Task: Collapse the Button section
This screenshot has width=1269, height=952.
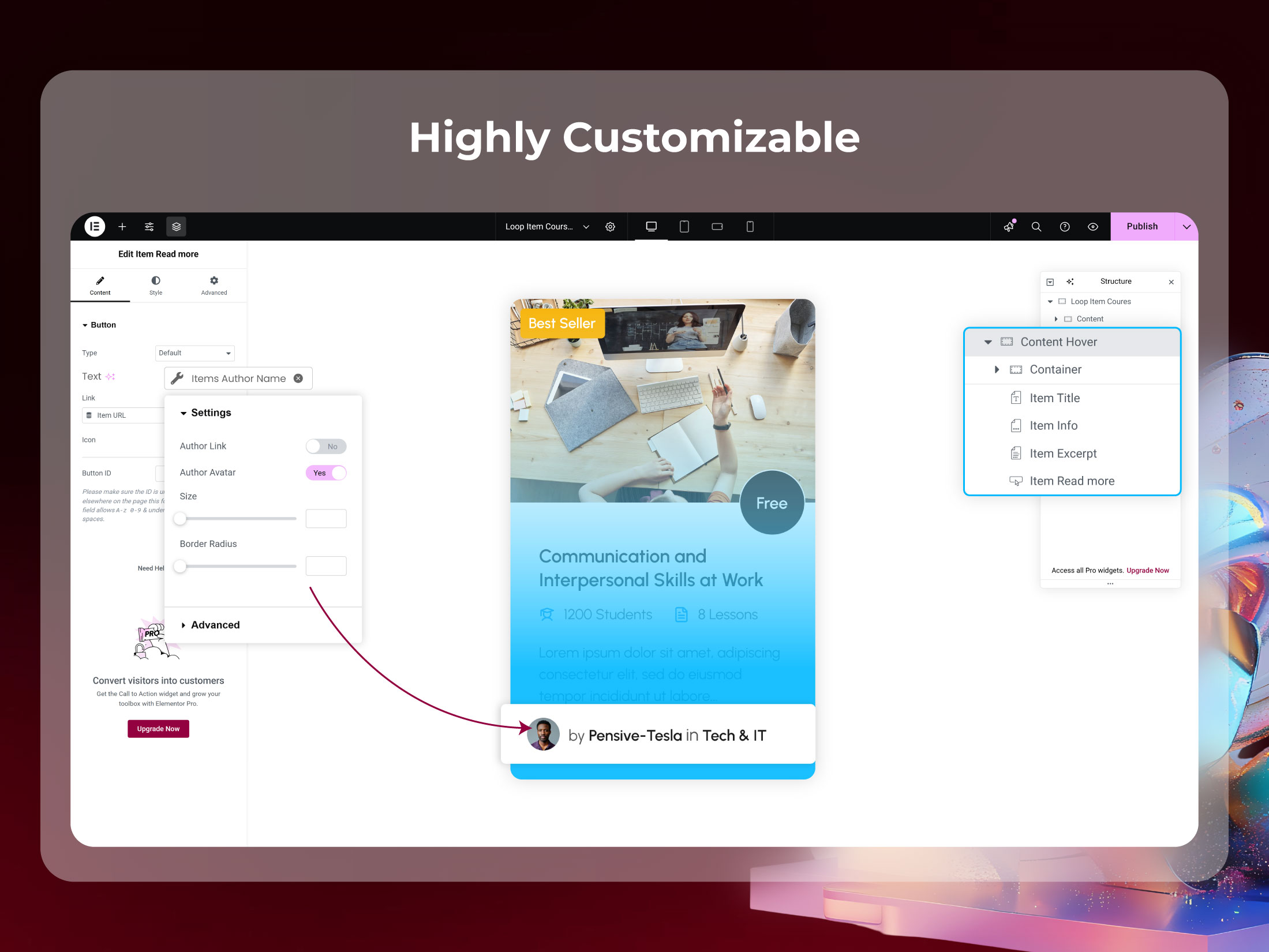Action: coord(99,325)
